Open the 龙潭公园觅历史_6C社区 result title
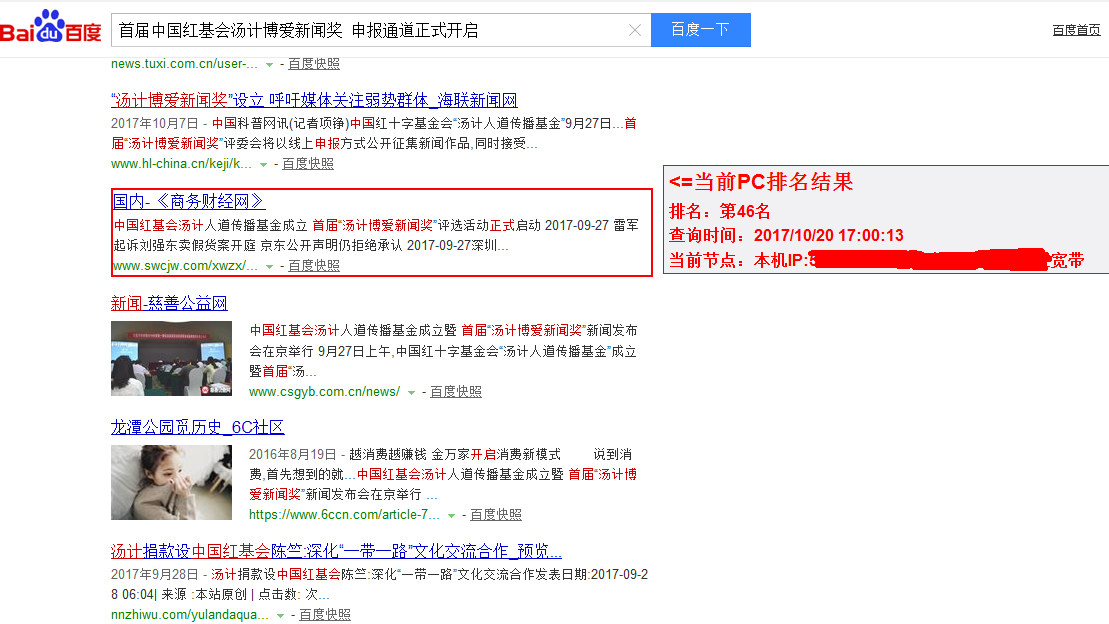This screenshot has height=624, width=1109. coord(197,427)
